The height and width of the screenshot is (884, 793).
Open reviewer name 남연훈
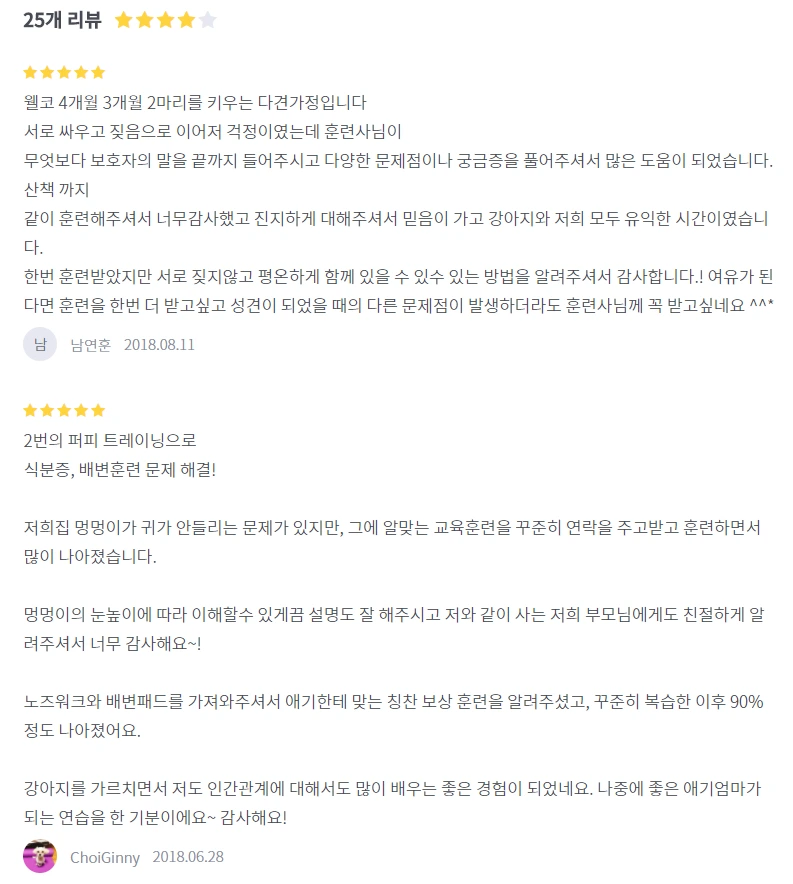[x=90, y=344]
